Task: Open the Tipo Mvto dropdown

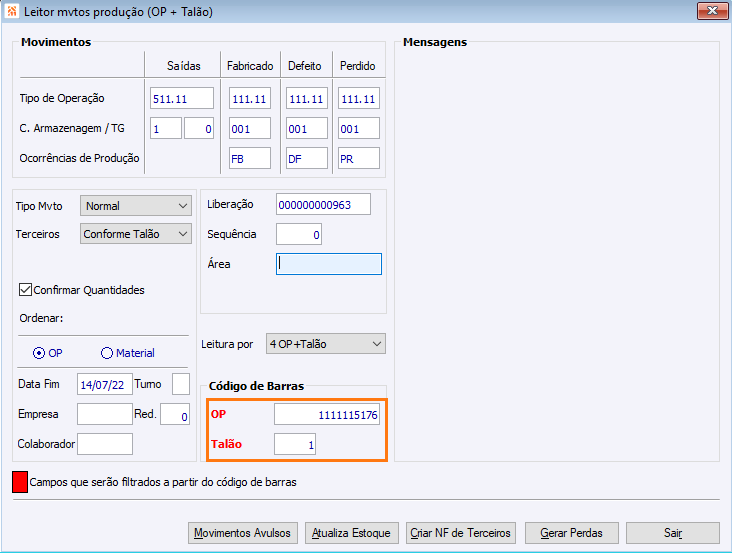Action: coord(136,206)
